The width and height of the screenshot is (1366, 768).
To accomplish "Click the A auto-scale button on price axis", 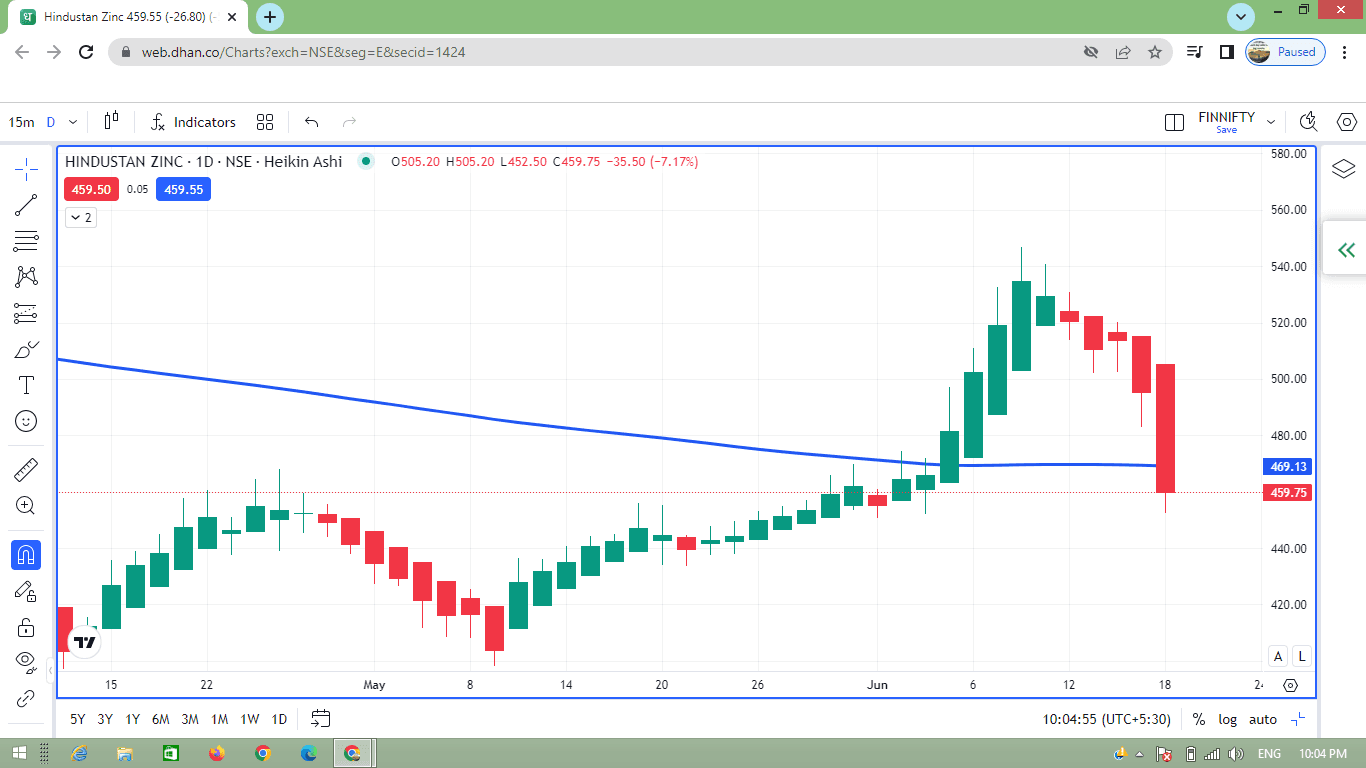I will pyautogui.click(x=1278, y=656).
